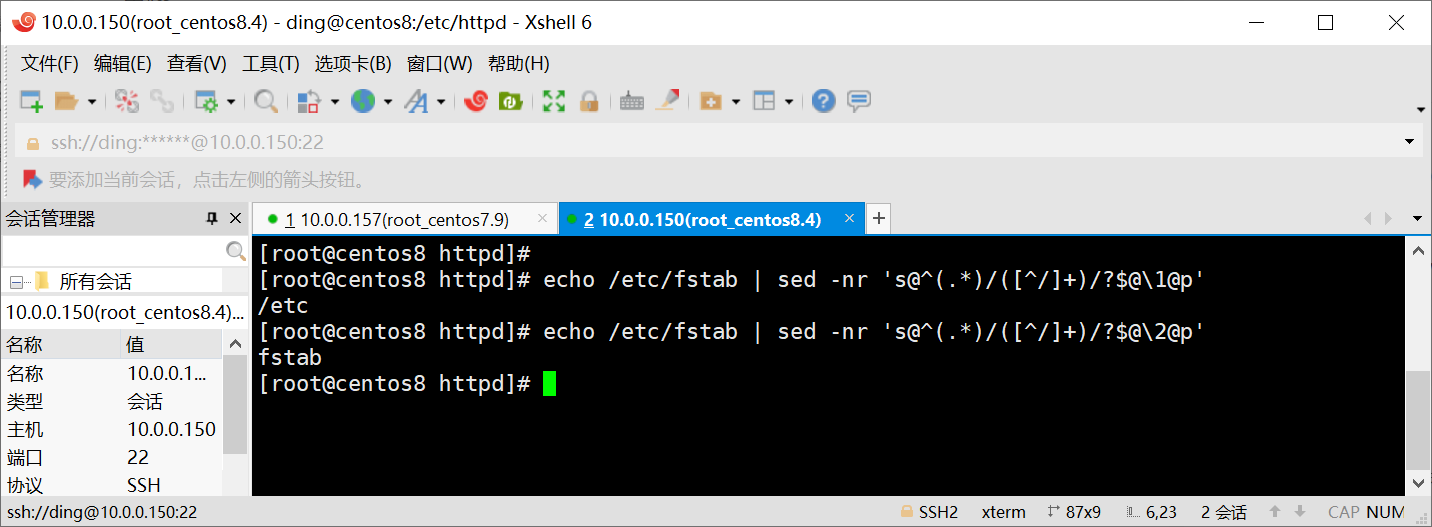
Task: Click the New session icon in toolbar
Action: (31, 101)
